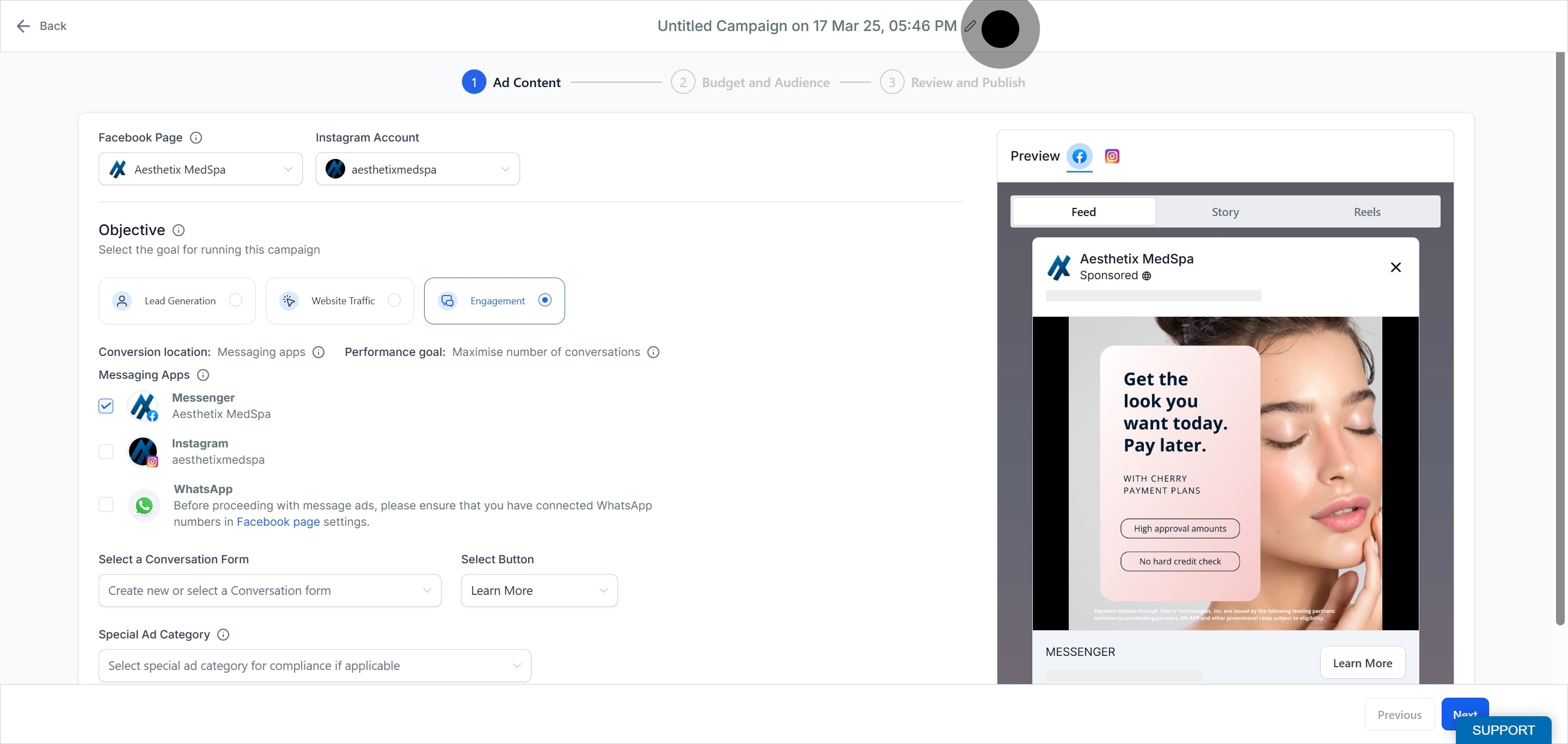
Task: Click the pencil icon to edit campaign name
Action: click(x=970, y=26)
